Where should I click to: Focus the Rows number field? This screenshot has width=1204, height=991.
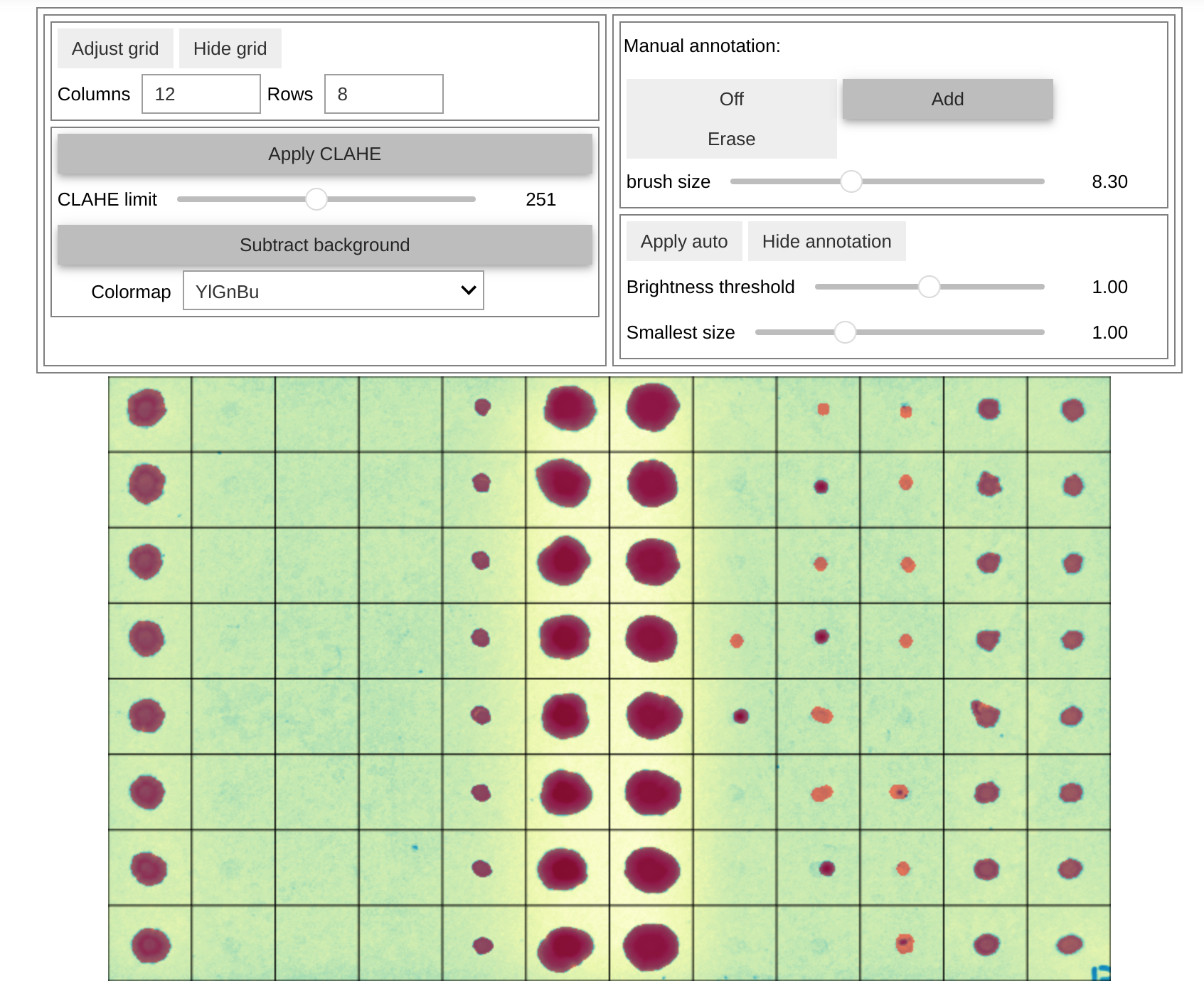[x=384, y=94]
